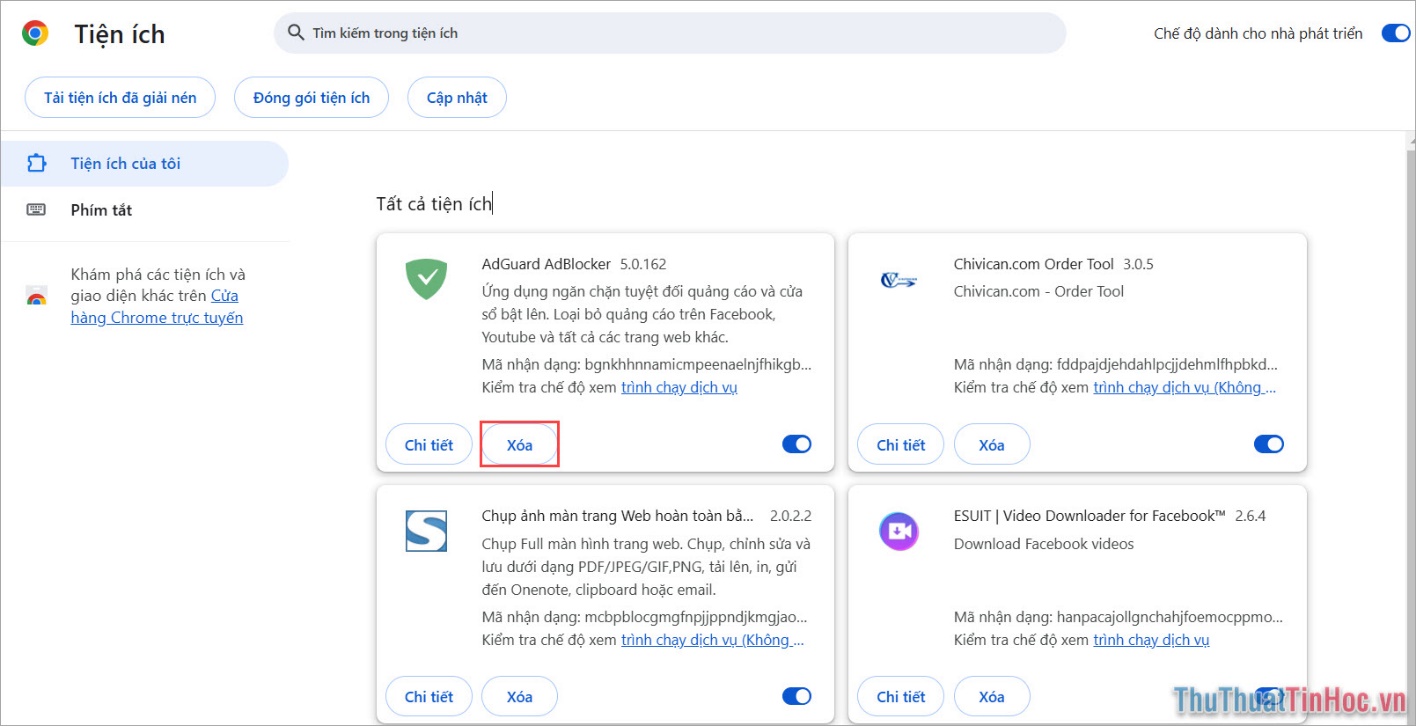Disable the Chụp ảnh màn trang Web toggle

[x=796, y=696]
